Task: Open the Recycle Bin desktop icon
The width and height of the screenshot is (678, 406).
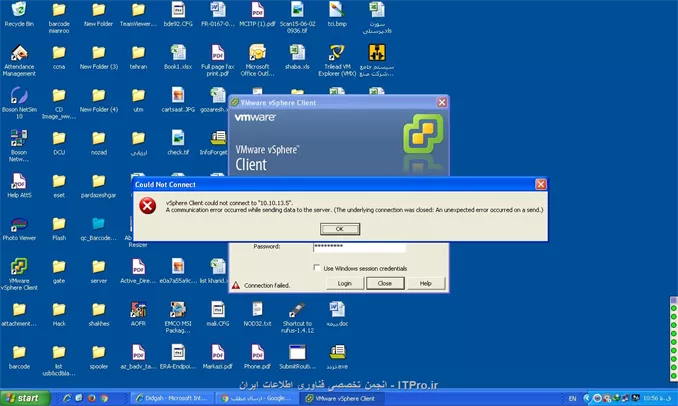Action: [19, 14]
